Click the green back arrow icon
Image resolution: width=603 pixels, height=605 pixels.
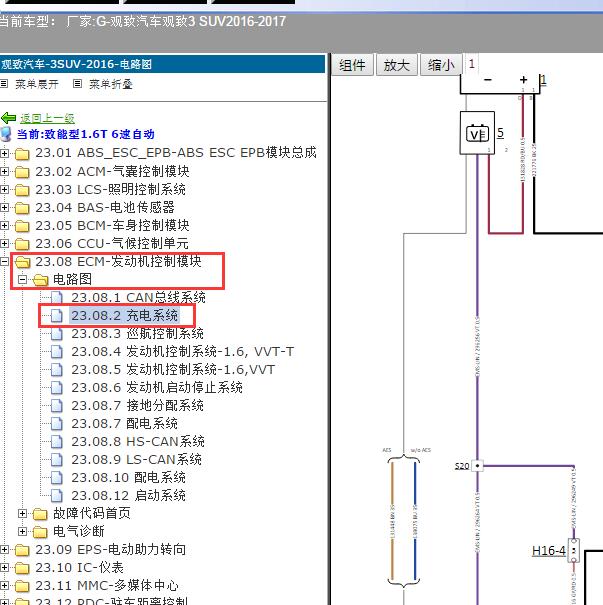click(x=8, y=118)
